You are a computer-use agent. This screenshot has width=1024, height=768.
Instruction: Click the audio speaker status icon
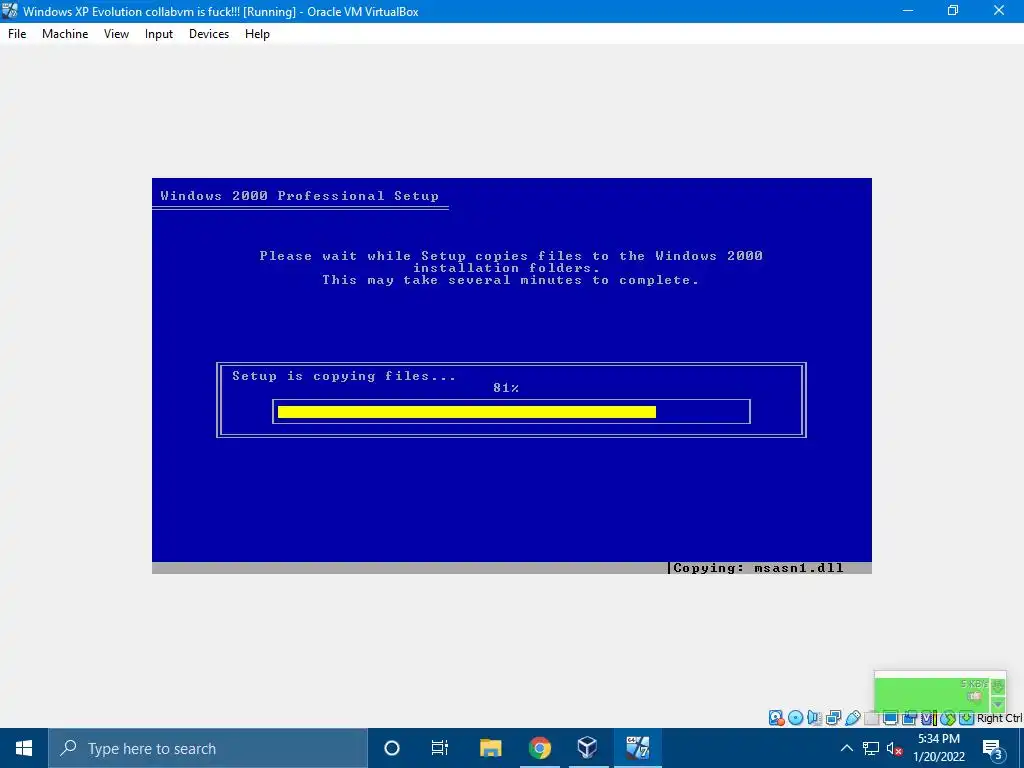(814, 718)
